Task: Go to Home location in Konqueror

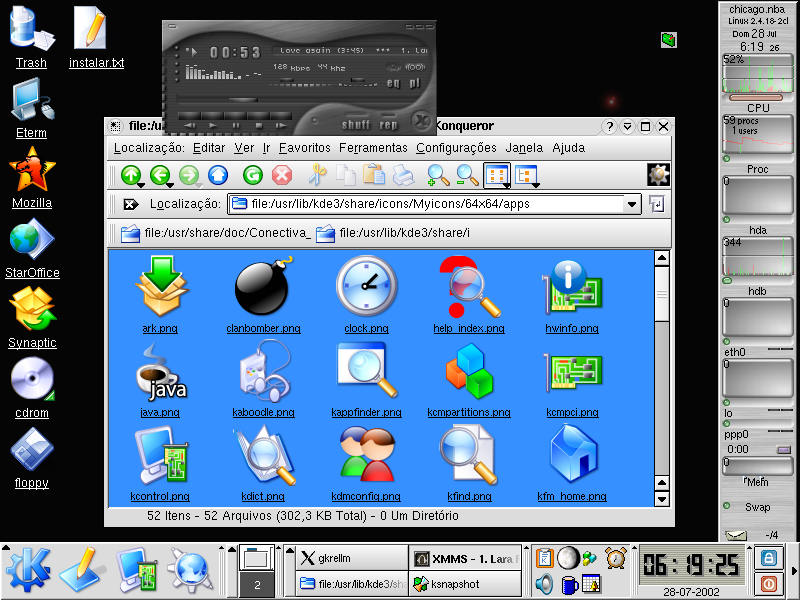Action: click(218, 175)
